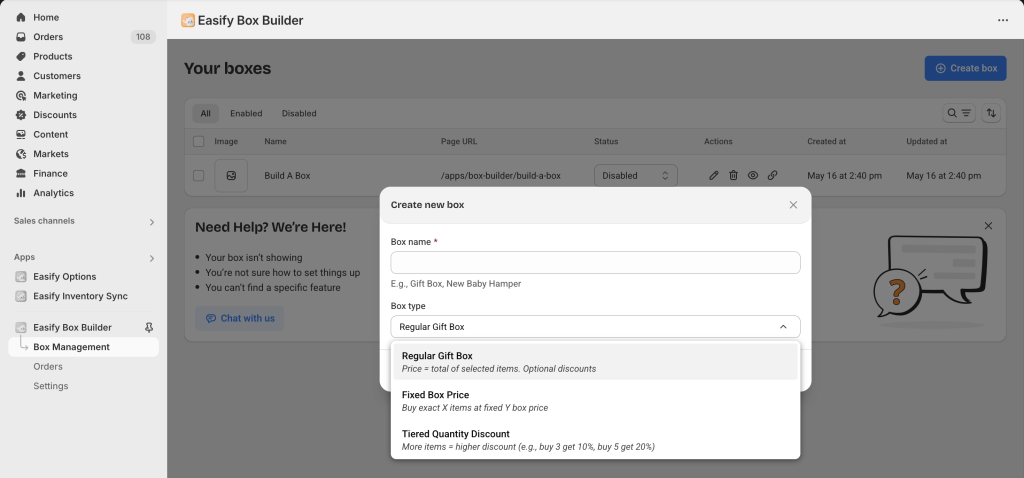Click the Create box button
The height and width of the screenshot is (478, 1024).
(965, 68)
